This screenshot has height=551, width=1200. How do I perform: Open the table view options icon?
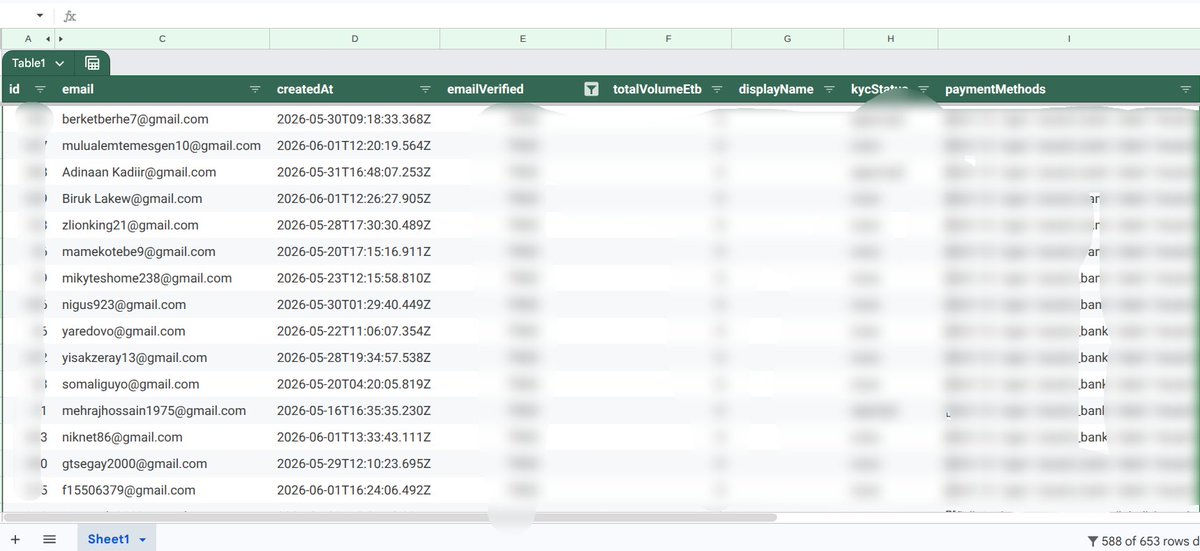92,63
